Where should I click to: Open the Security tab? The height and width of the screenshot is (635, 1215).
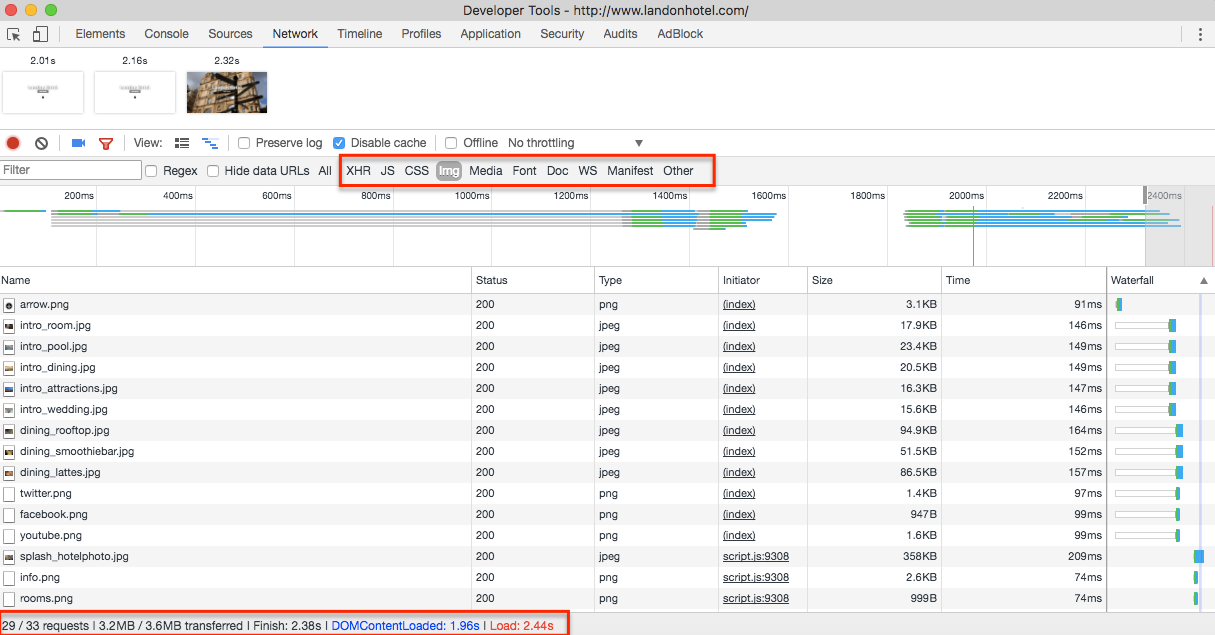[x=562, y=34]
